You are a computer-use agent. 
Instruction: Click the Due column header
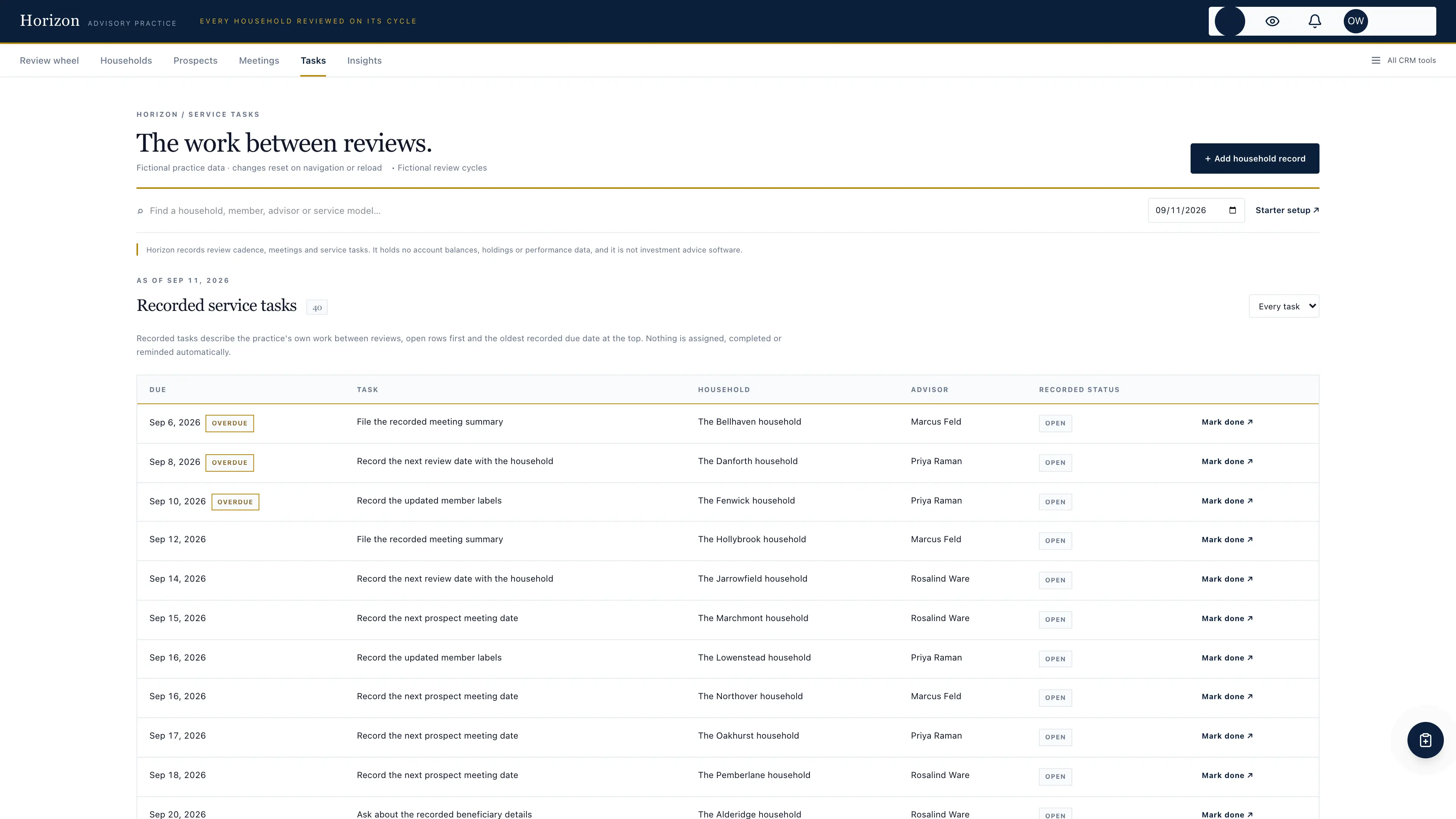pyautogui.click(x=158, y=389)
